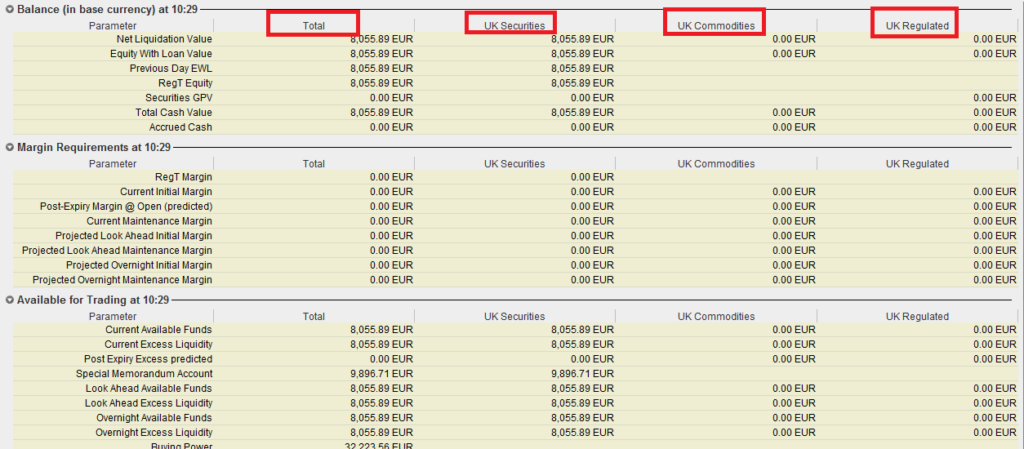The width and height of the screenshot is (1024, 449).
Task: Click Parameter header in Balance table
Action: [x=113, y=26]
